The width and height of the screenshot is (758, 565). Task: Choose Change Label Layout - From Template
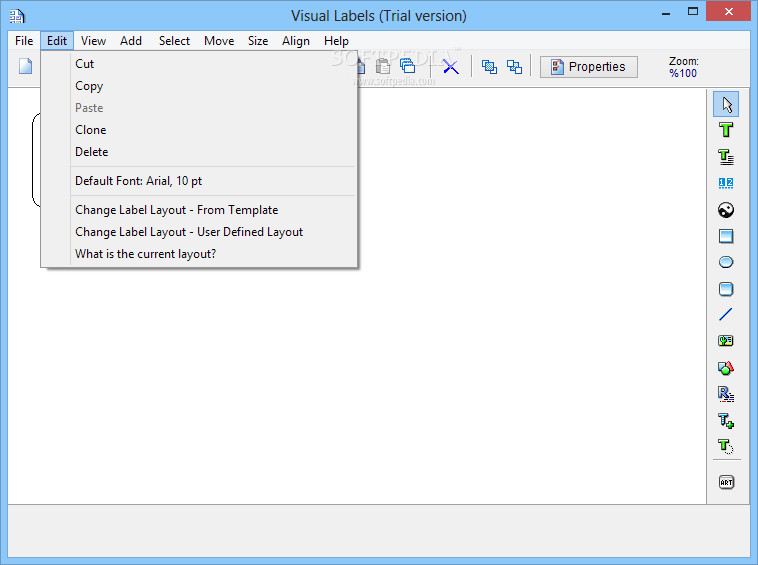[199, 210]
